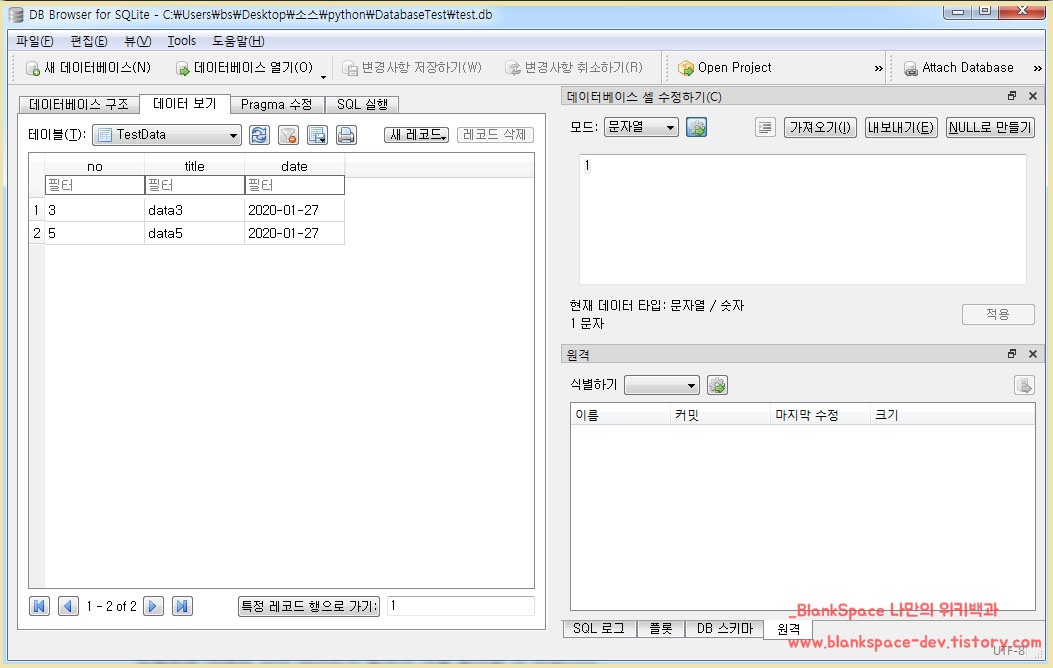Click the 마지막 수정 column header

click(x=820, y=415)
